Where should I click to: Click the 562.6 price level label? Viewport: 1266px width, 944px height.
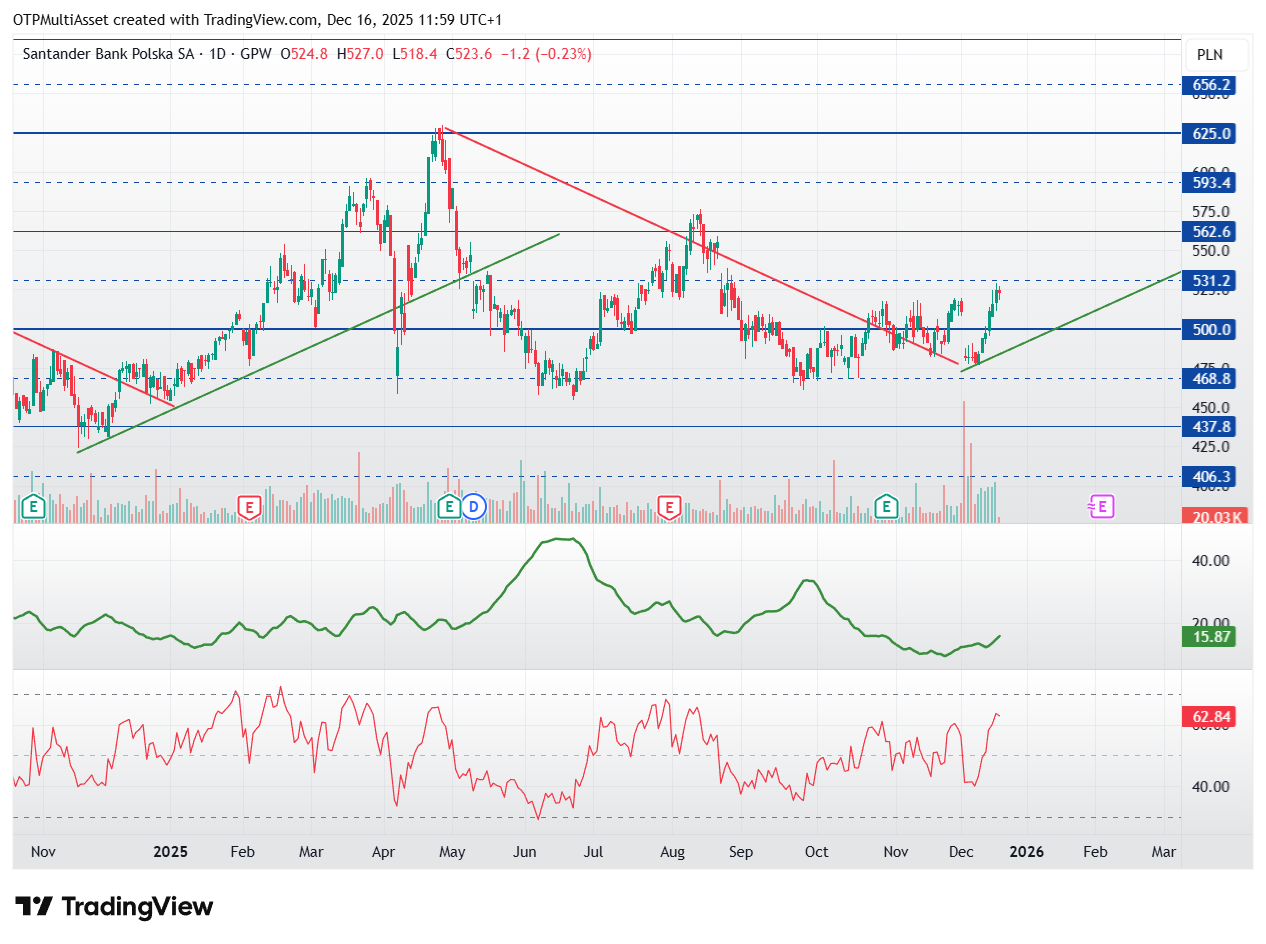pyautogui.click(x=1210, y=231)
